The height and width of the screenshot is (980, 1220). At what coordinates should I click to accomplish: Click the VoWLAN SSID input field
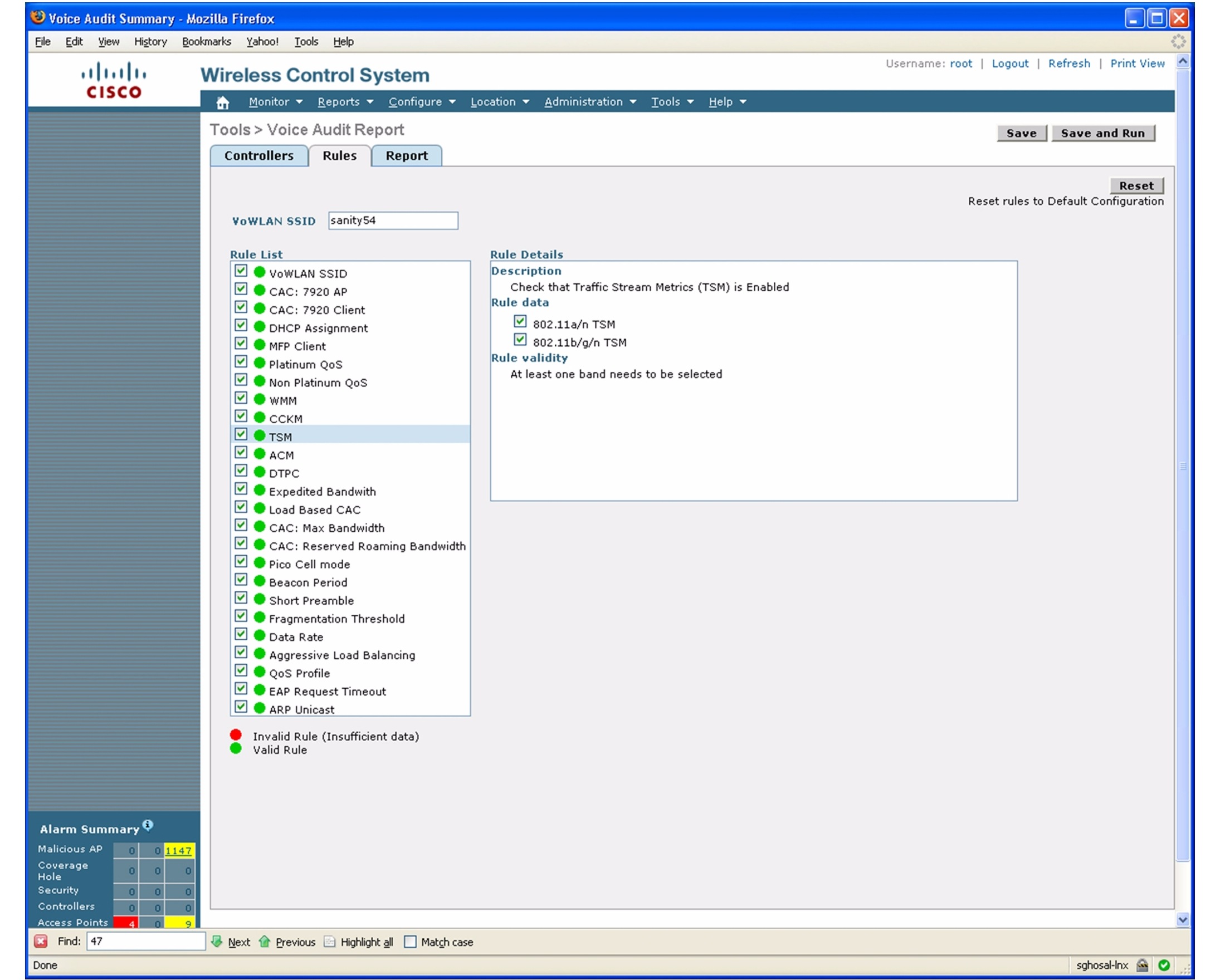coord(393,220)
